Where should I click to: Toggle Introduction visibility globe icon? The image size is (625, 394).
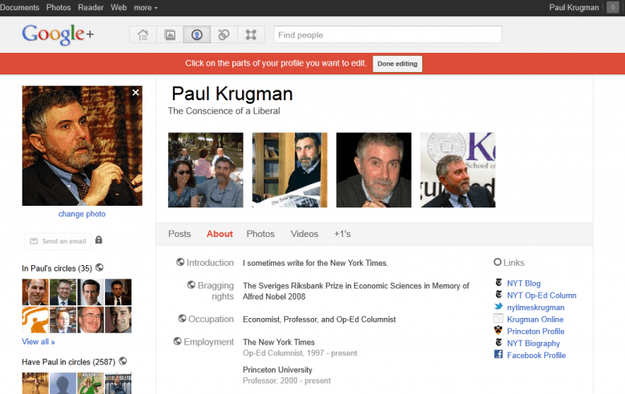[x=180, y=262]
